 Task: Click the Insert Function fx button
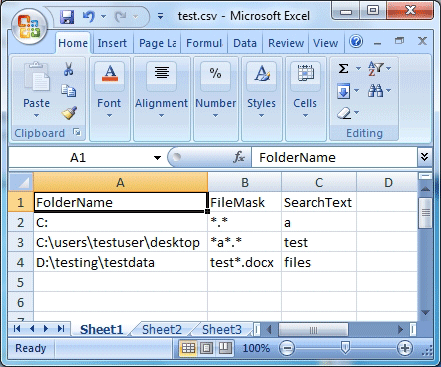pyautogui.click(x=239, y=157)
